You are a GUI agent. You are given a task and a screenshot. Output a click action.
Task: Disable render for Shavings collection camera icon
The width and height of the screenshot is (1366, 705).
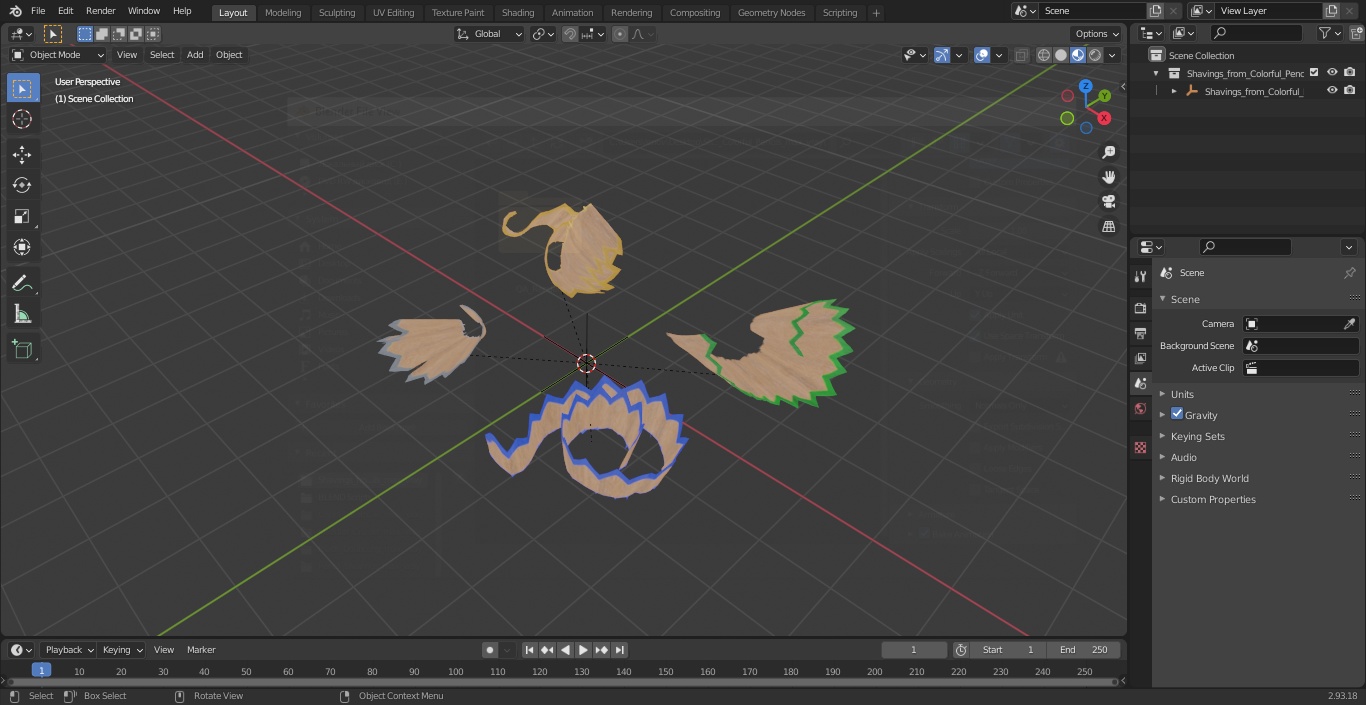coord(1350,72)
